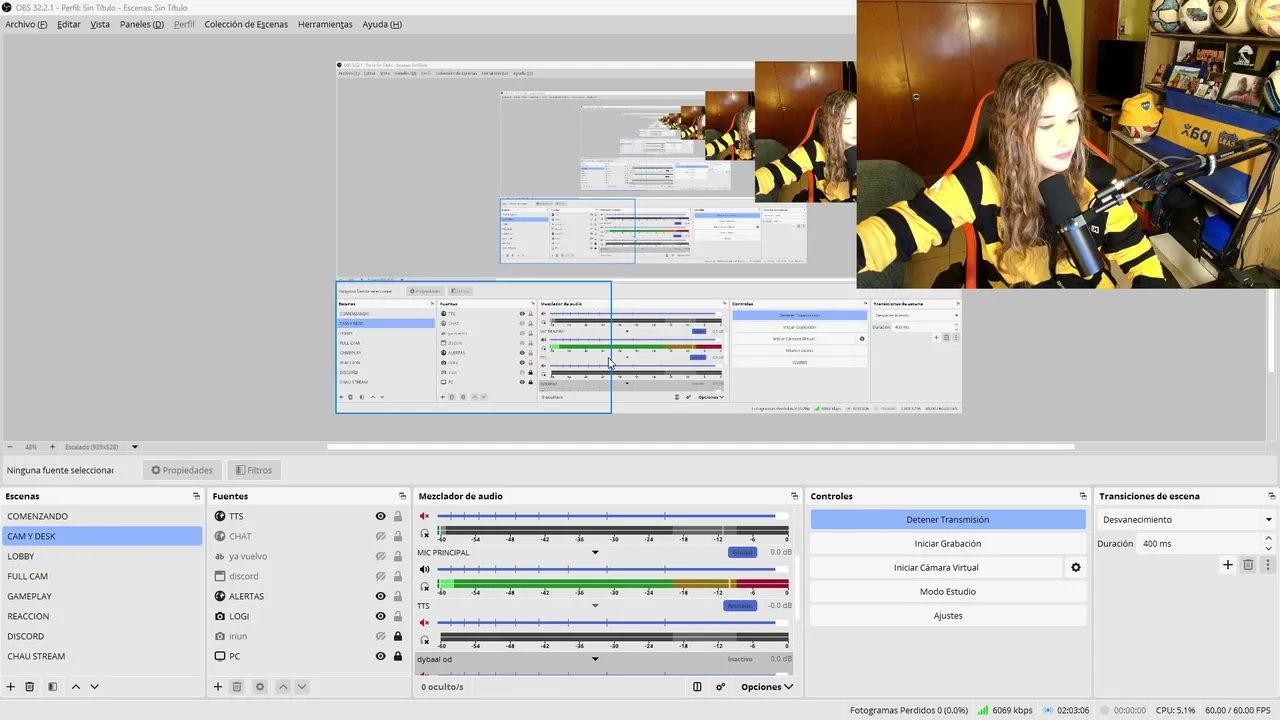This screenshot has width=1280, height=720.
Task: Decrease transition duration with down arrow
Action: (1269, 549)
